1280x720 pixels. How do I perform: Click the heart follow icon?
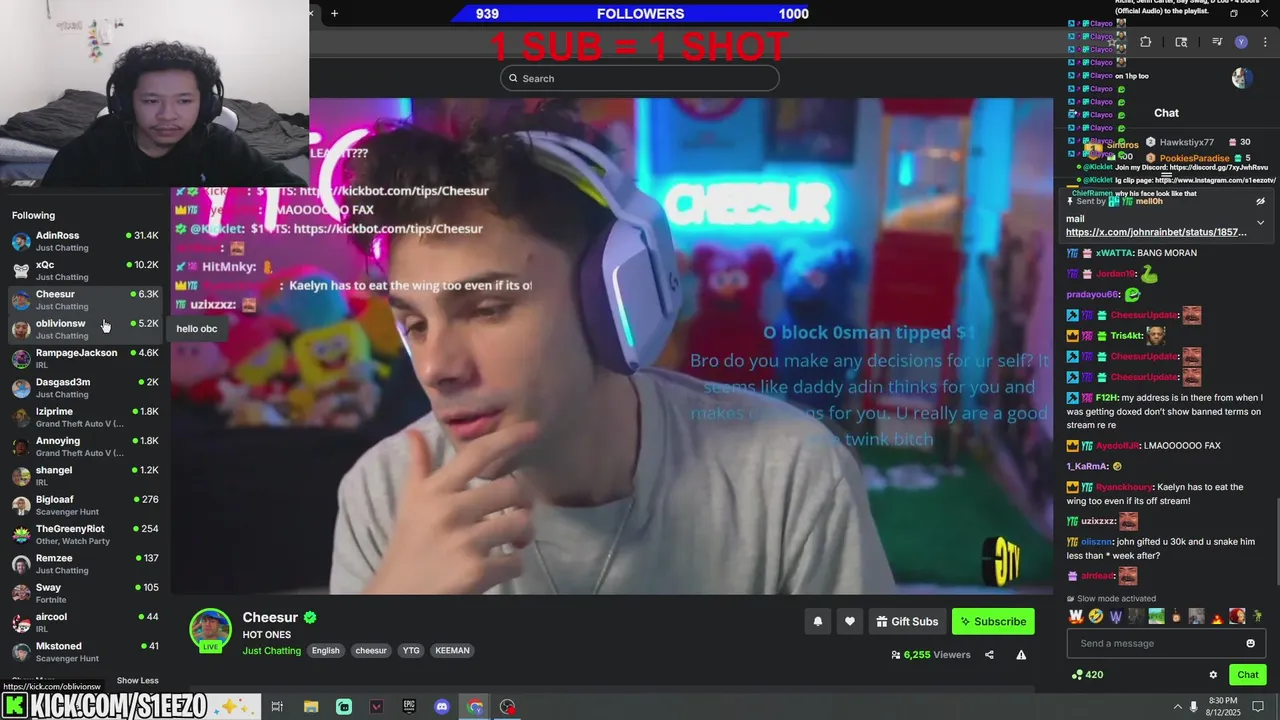[849, 621]
